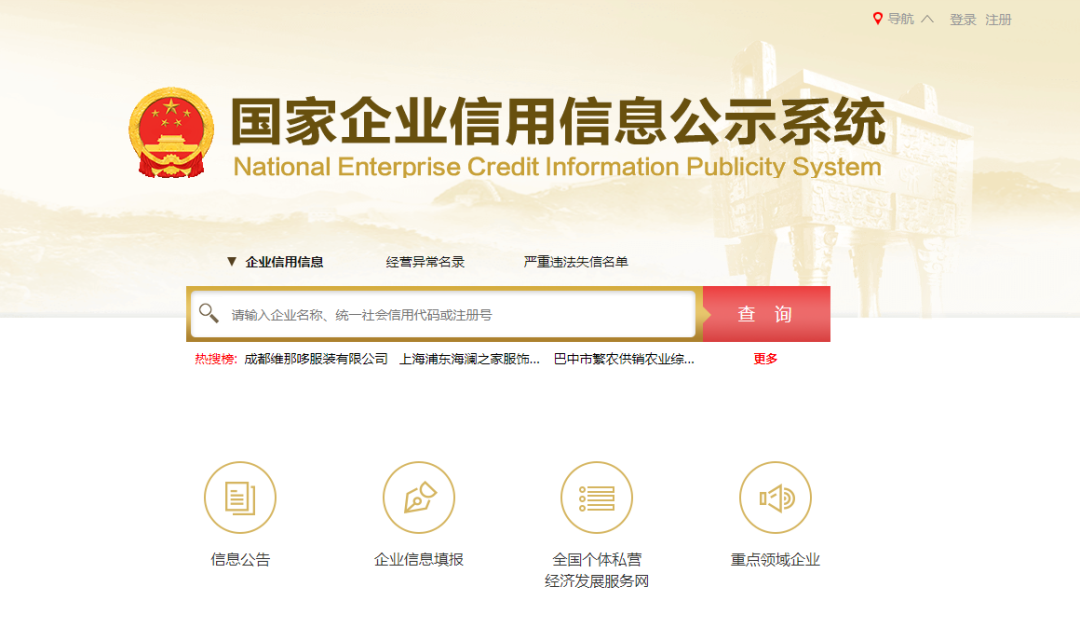1080x628 pixels.
Task: Collapse the 导航 navigation chevron
Action: click(928, 19)
